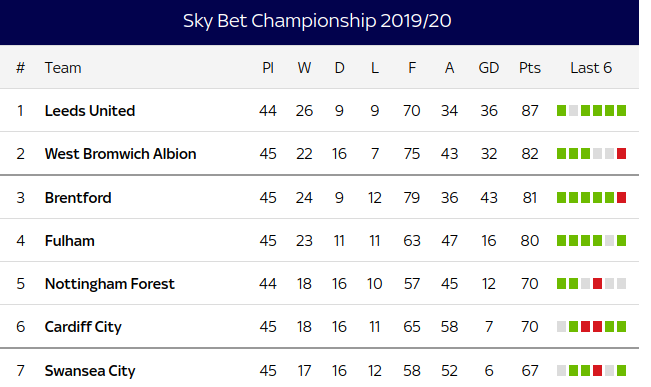Click the Team column header

pos(63,68)
